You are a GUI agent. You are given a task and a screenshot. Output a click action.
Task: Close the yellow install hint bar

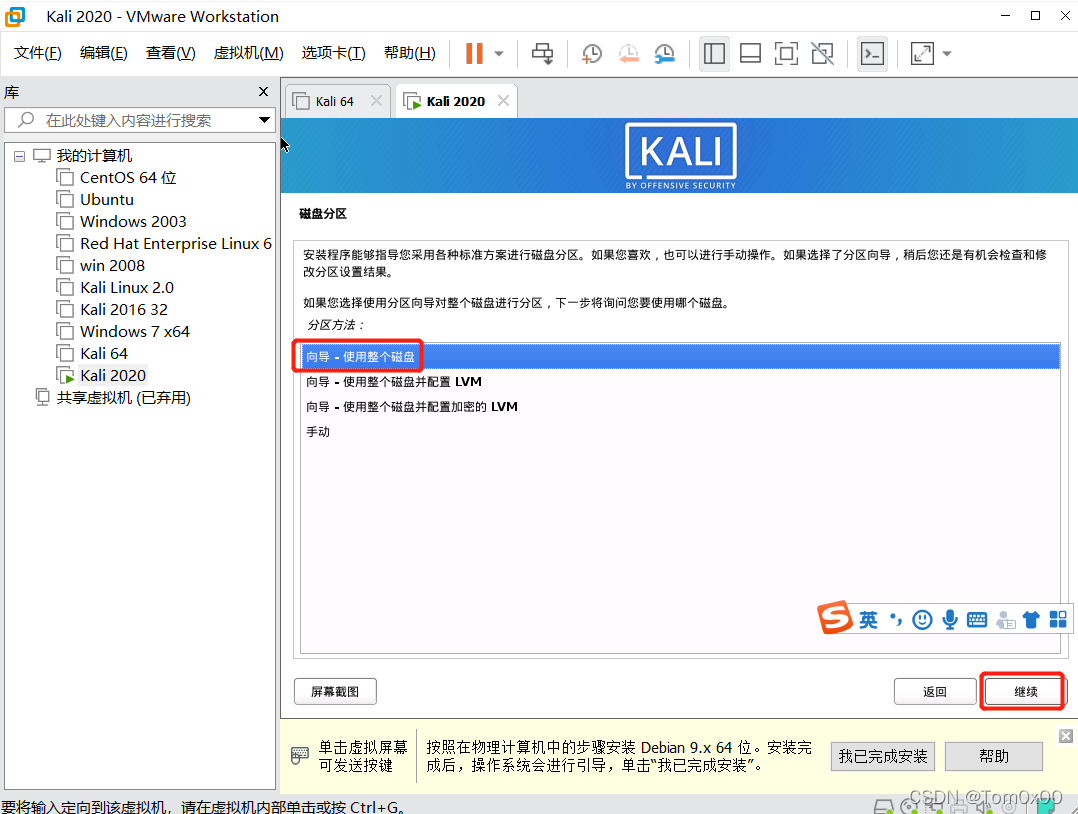point(1066,736)
